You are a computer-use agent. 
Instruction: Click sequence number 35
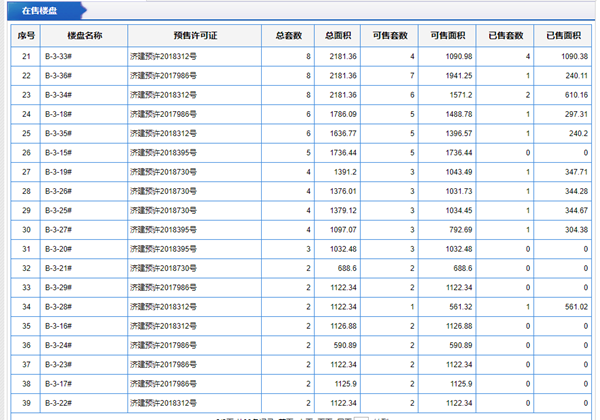tap(26, 326)
